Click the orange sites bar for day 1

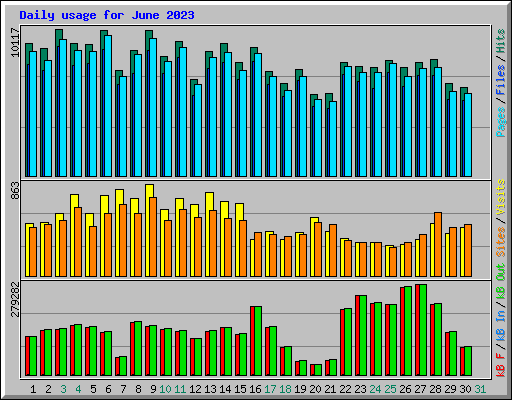[x=33, y=252]
